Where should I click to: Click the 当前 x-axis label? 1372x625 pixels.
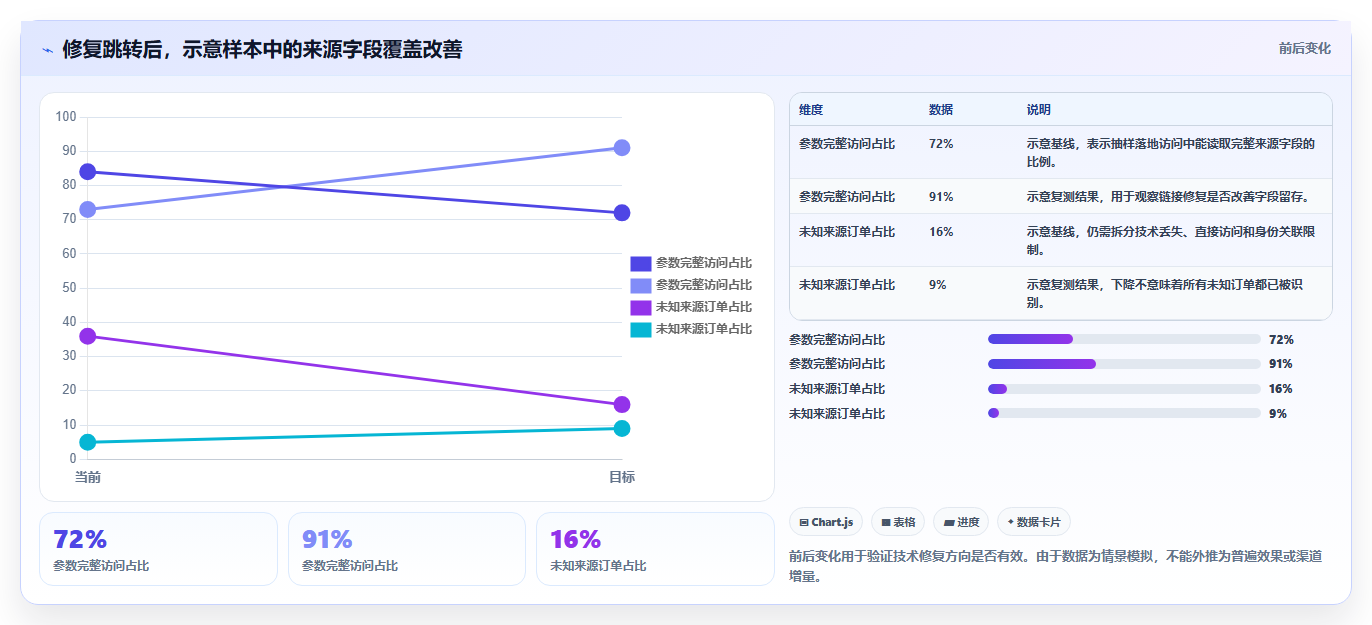pos(88,477)
